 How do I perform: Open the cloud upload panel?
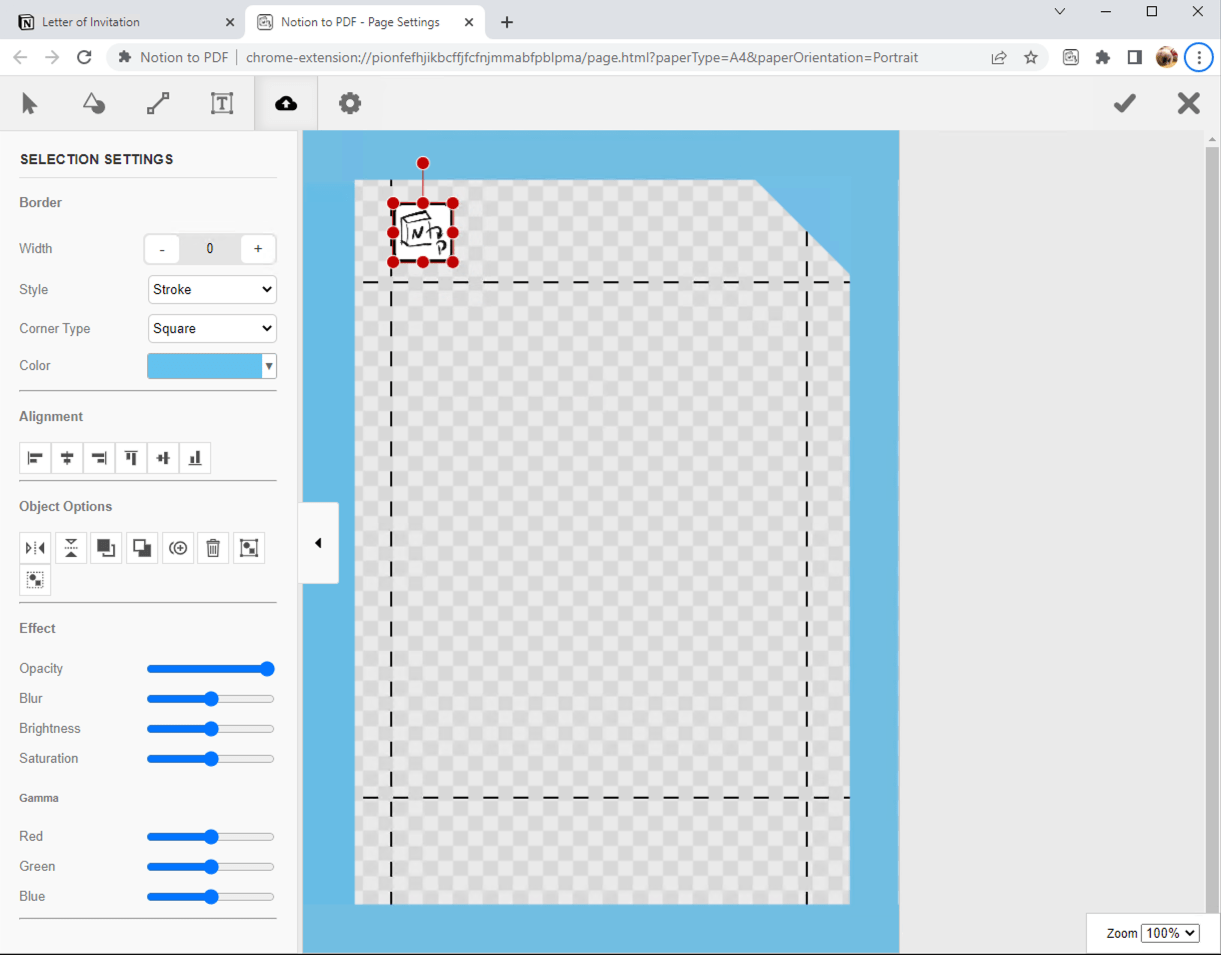(285, 103)
